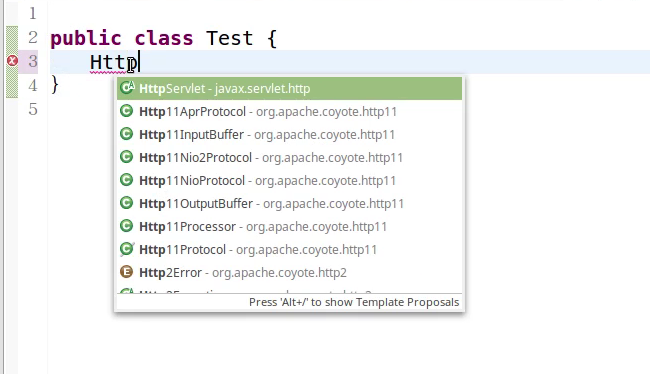The width and height of the screenshot is (650, 374).
Task: Choose HttpServlet - javax.servlet.http proposal
Action: point(289,88)
